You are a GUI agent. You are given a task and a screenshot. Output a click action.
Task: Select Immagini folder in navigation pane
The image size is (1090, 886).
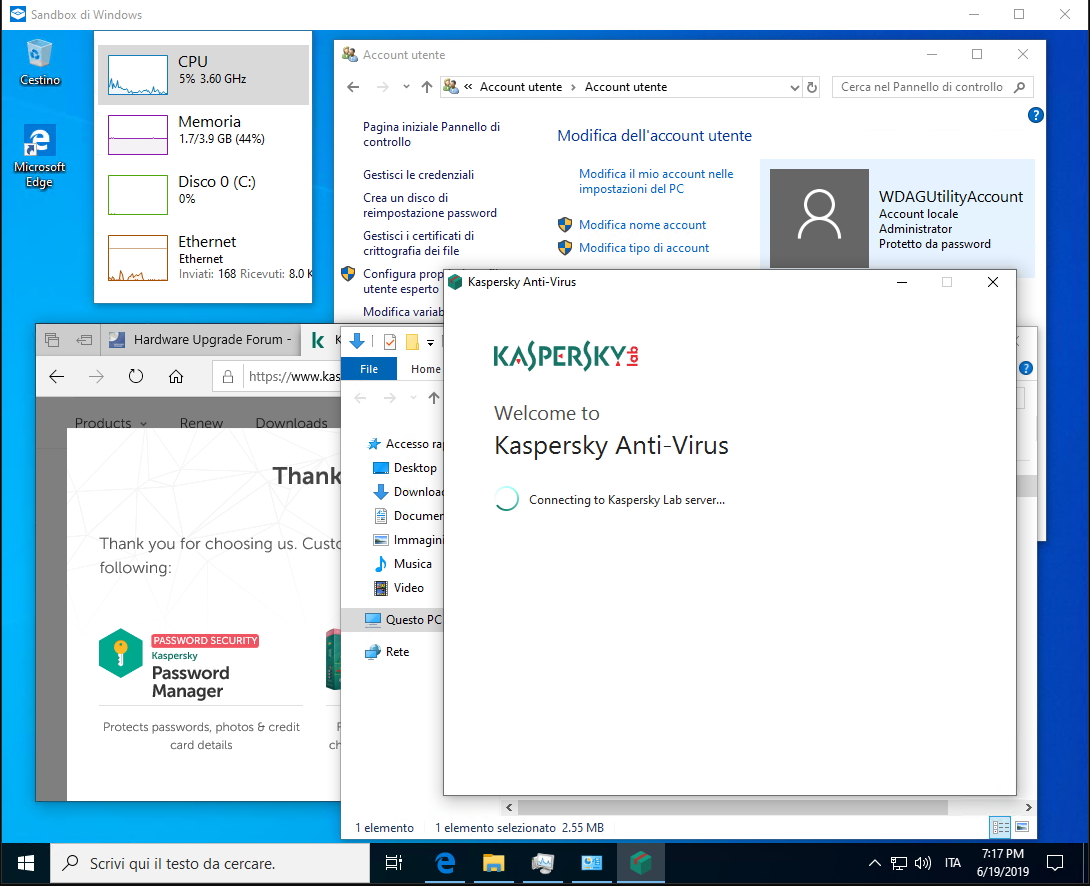click(x=409, y=540)
